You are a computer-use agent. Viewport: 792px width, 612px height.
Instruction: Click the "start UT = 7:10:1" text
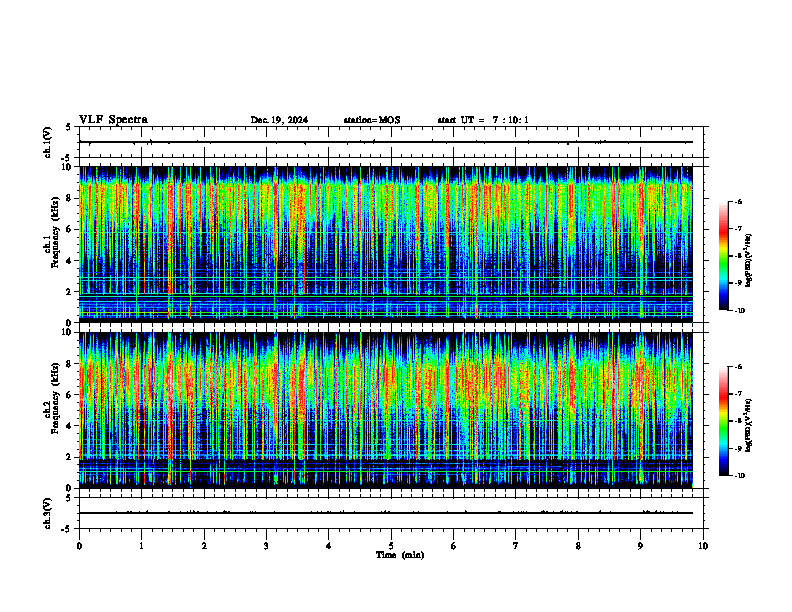(483, 120)
